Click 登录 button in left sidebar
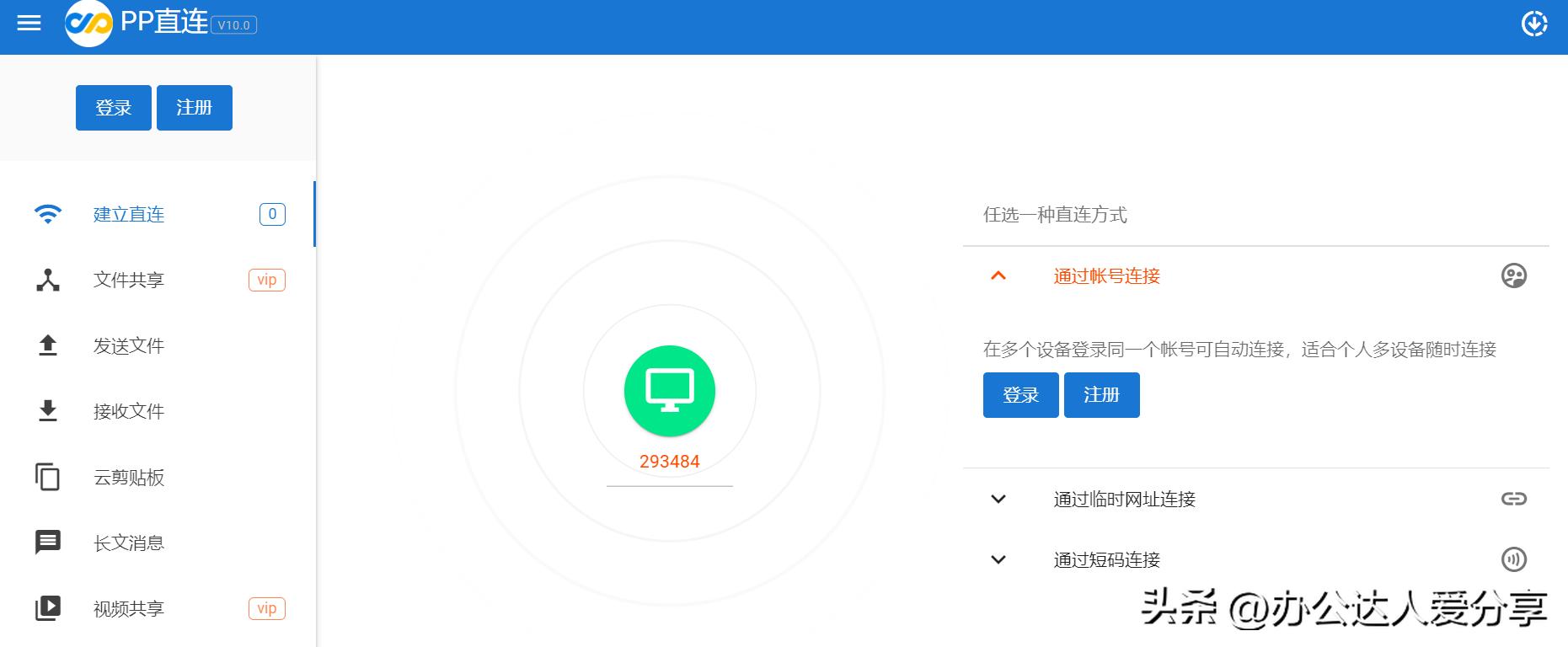Viewport: 1568px width, 647px height. click(x=114, y=108)
